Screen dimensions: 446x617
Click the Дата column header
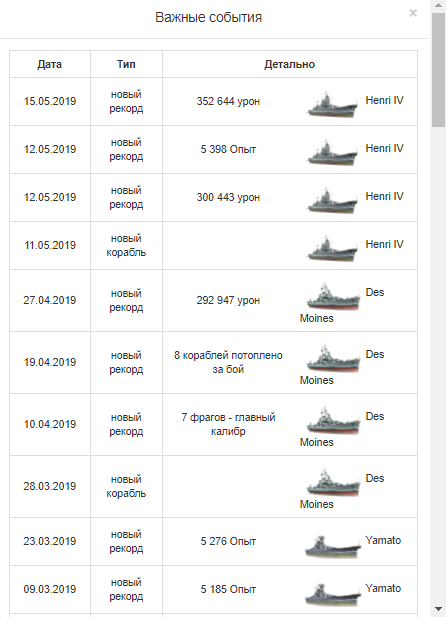point(50,64)
